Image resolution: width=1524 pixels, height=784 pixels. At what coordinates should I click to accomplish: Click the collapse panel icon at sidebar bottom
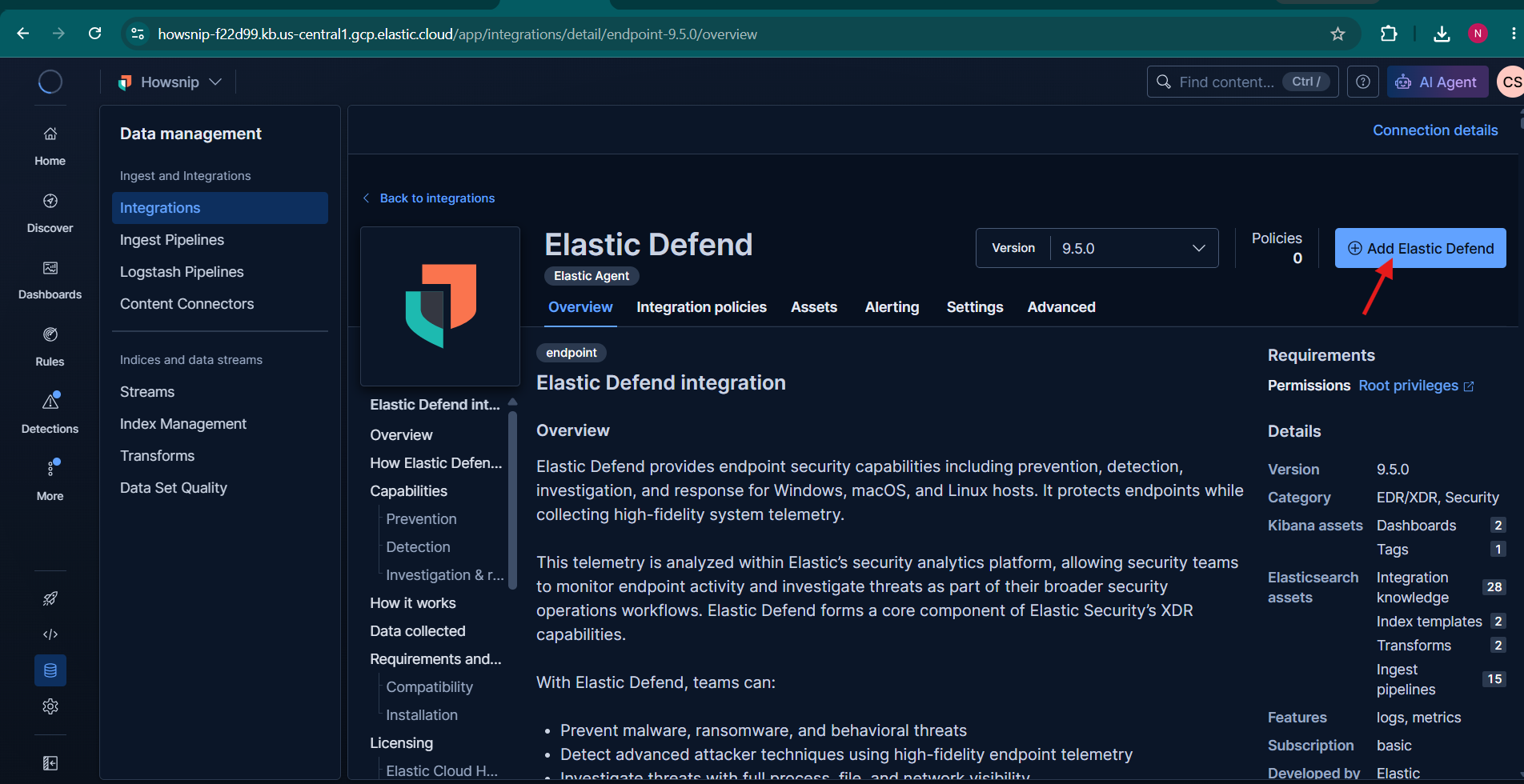tap(50, 763)
